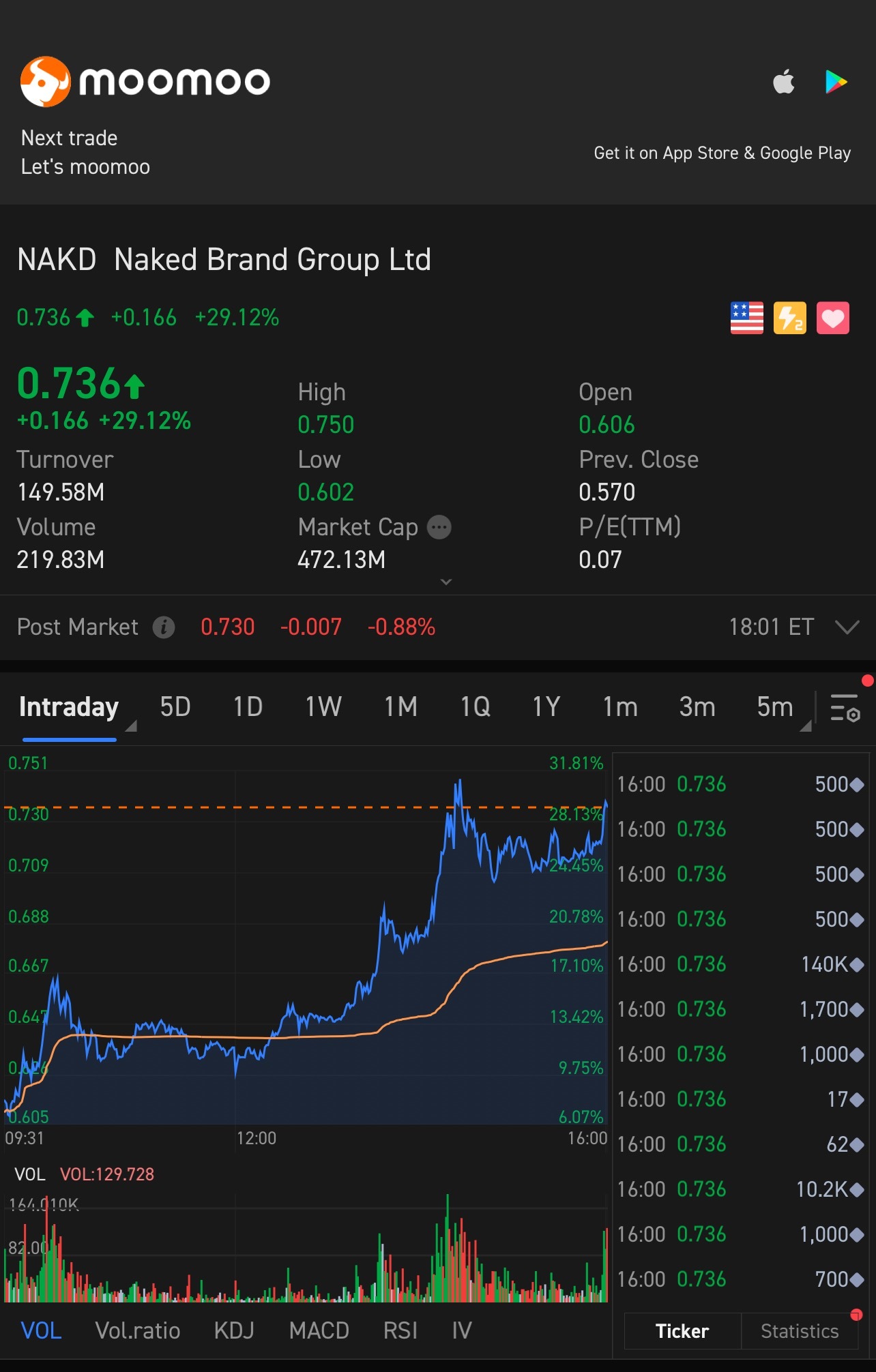Switch to the 1m interval tab
The image size is (876, 1372).
(x=620, y=707)
